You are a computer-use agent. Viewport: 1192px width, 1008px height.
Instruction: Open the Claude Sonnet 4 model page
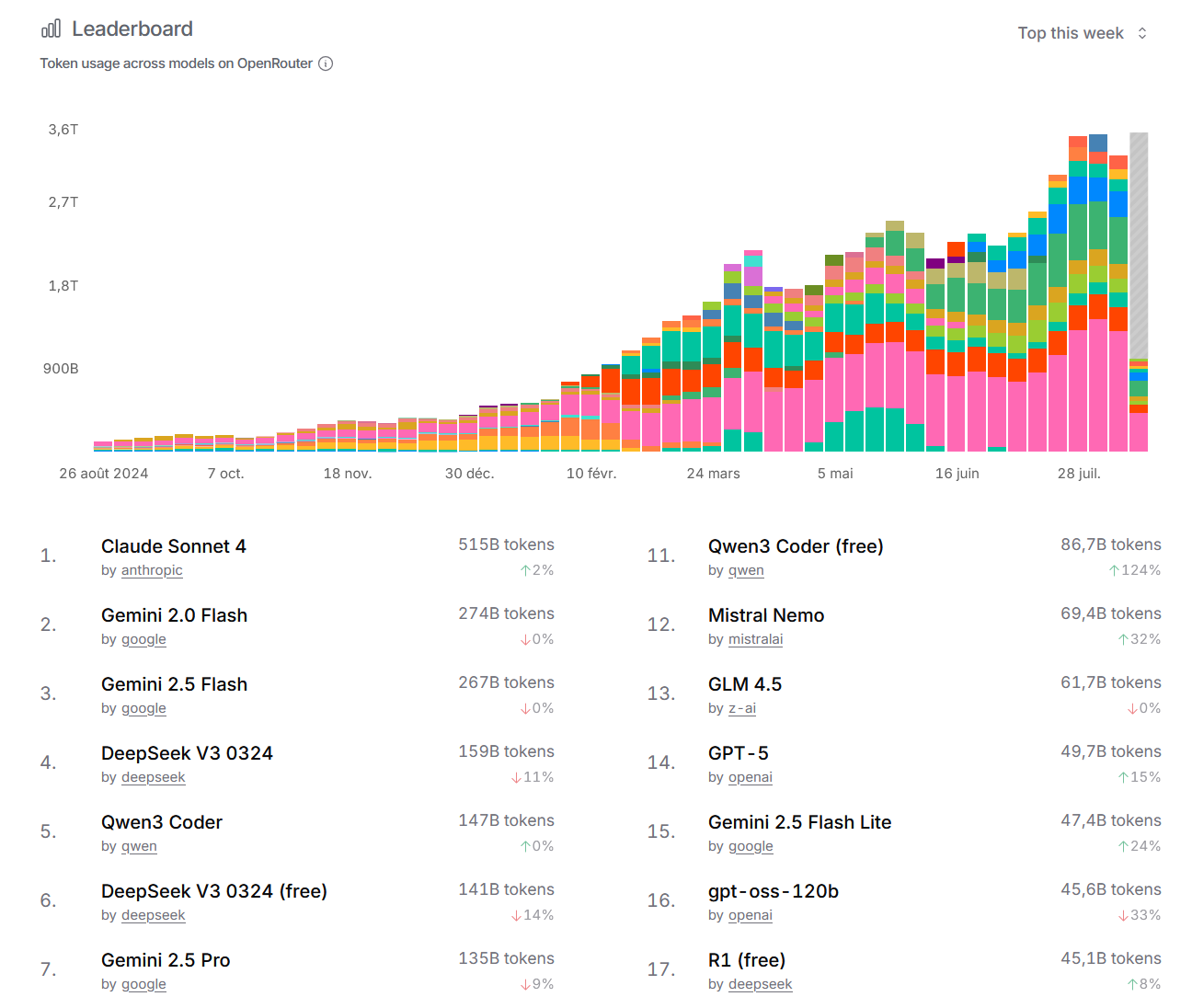(174, 546)
